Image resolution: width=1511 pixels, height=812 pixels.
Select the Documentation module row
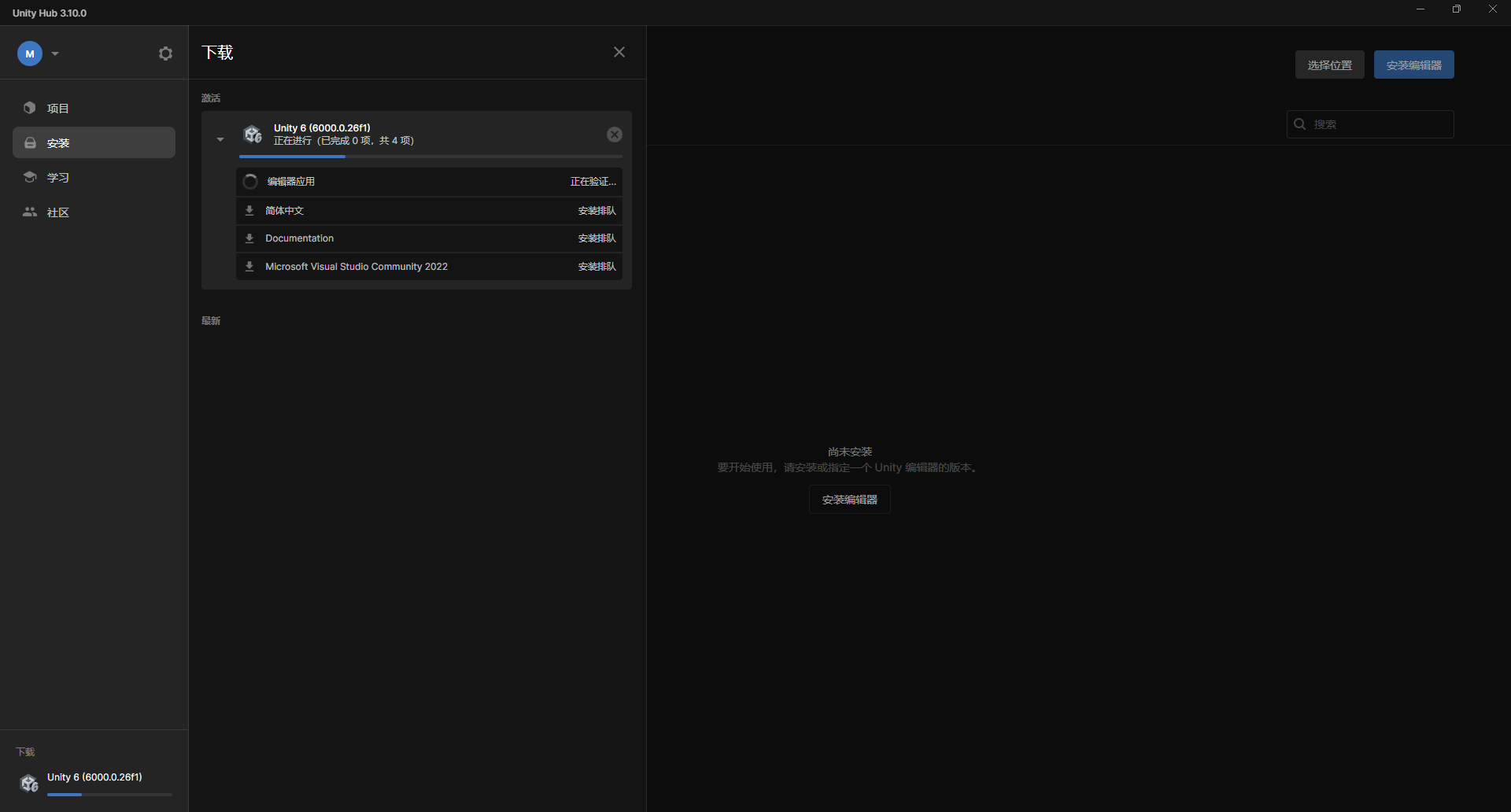point(429,238)
